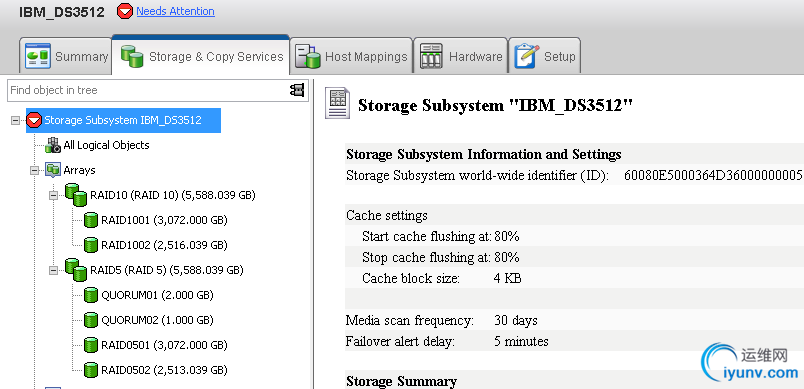
Task: Collapse the Arrays tree node
Action: [34, 170]
